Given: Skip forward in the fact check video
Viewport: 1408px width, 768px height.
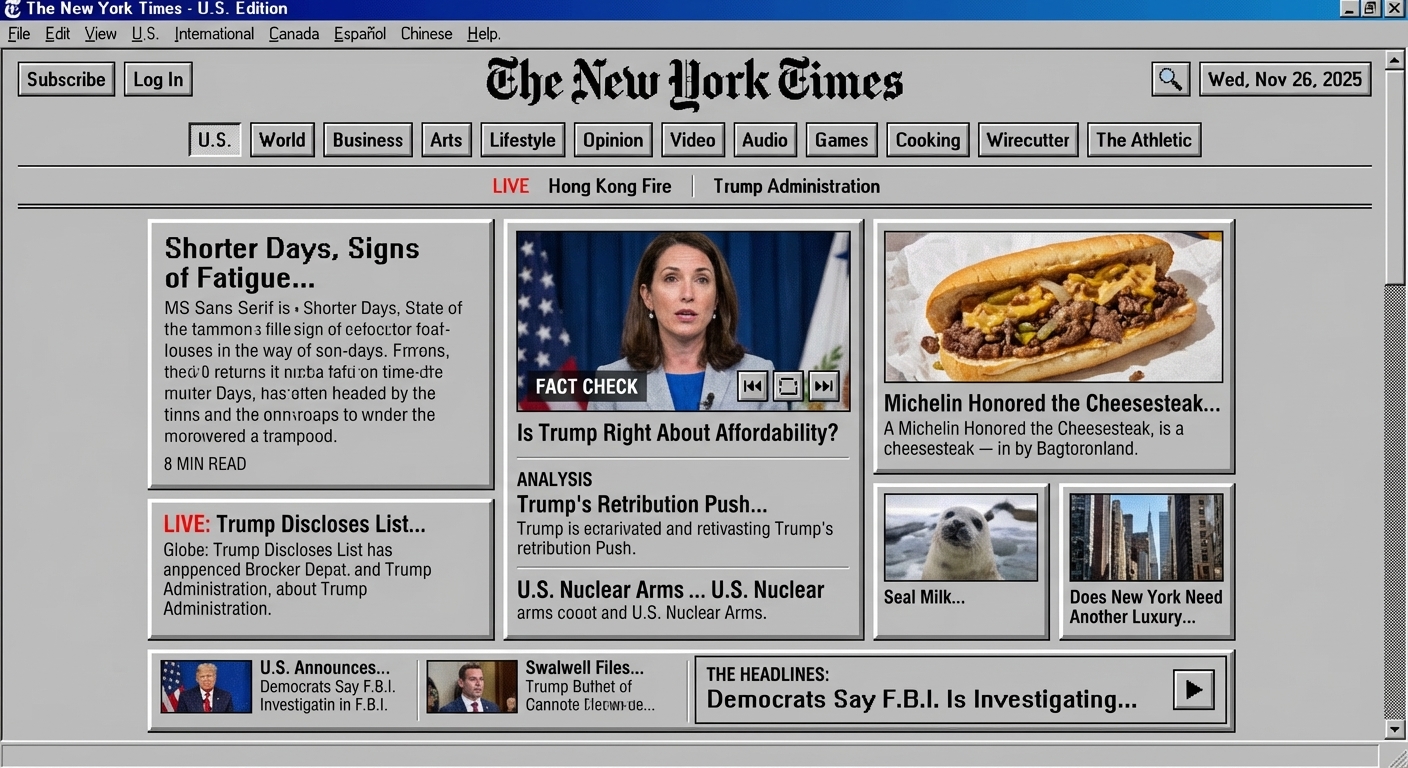Looking at the screenshot, I should (822, 385).
